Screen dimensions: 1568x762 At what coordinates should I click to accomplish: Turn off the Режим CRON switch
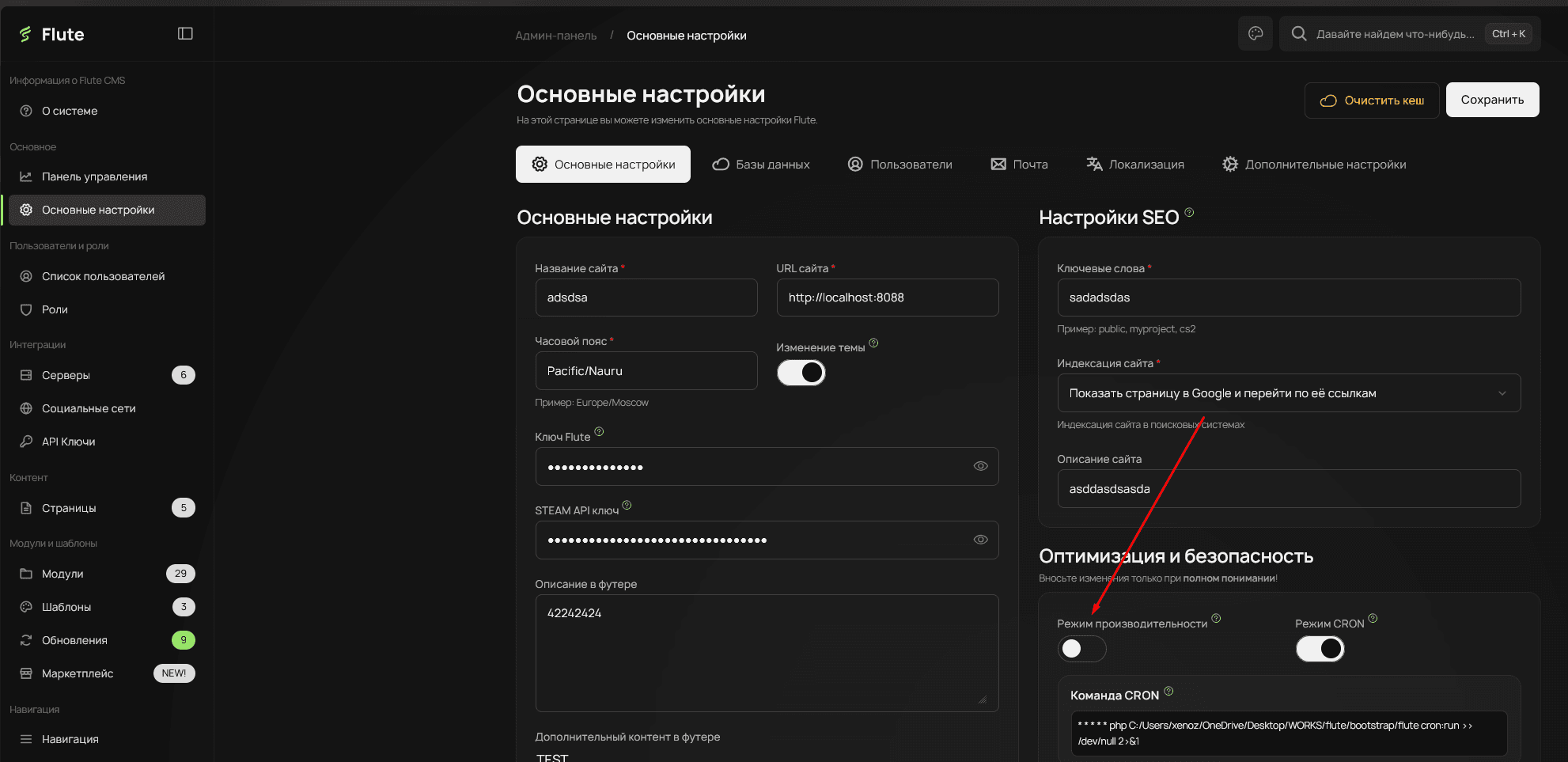pos(1320,649)
